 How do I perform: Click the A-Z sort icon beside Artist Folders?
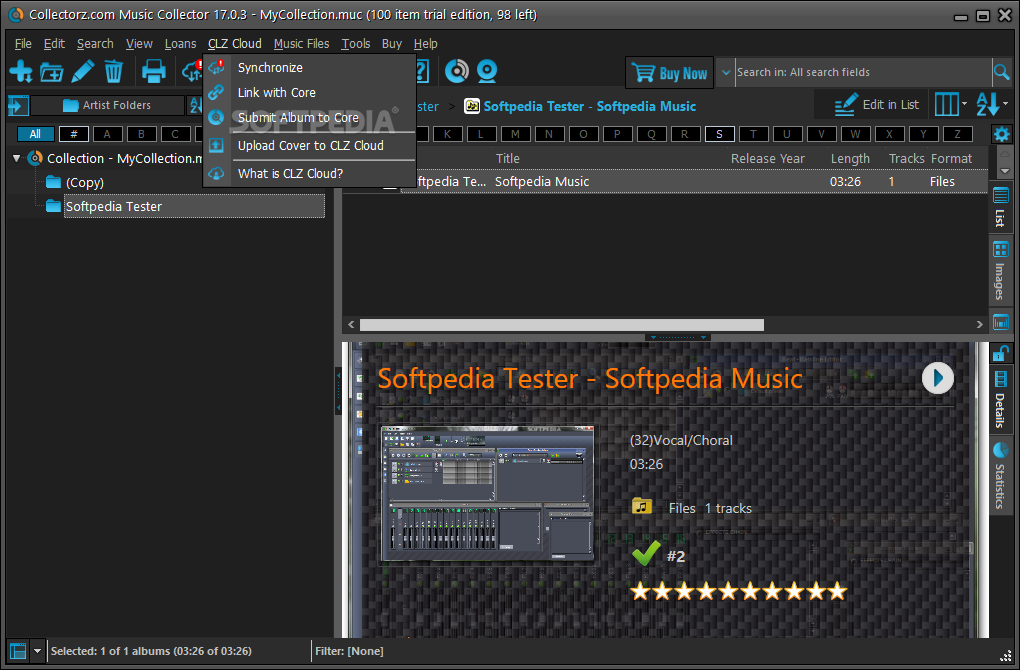tap(195, 105)
